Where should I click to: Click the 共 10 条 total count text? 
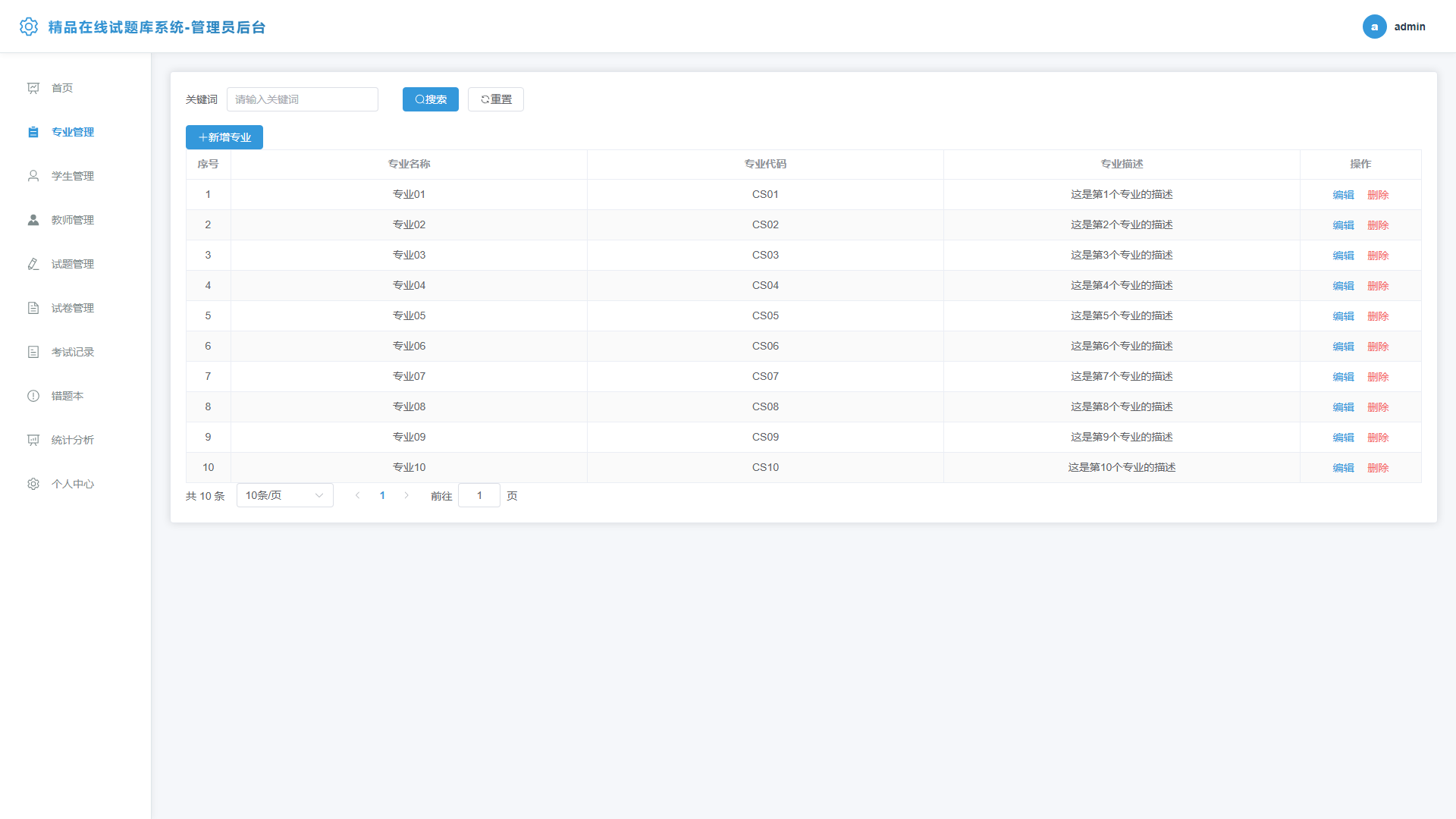pos(206,496)
